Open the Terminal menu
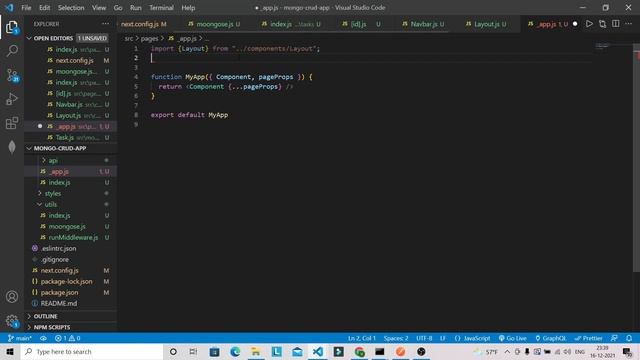Viewport: 640px width, 360px height. point(161,8)
